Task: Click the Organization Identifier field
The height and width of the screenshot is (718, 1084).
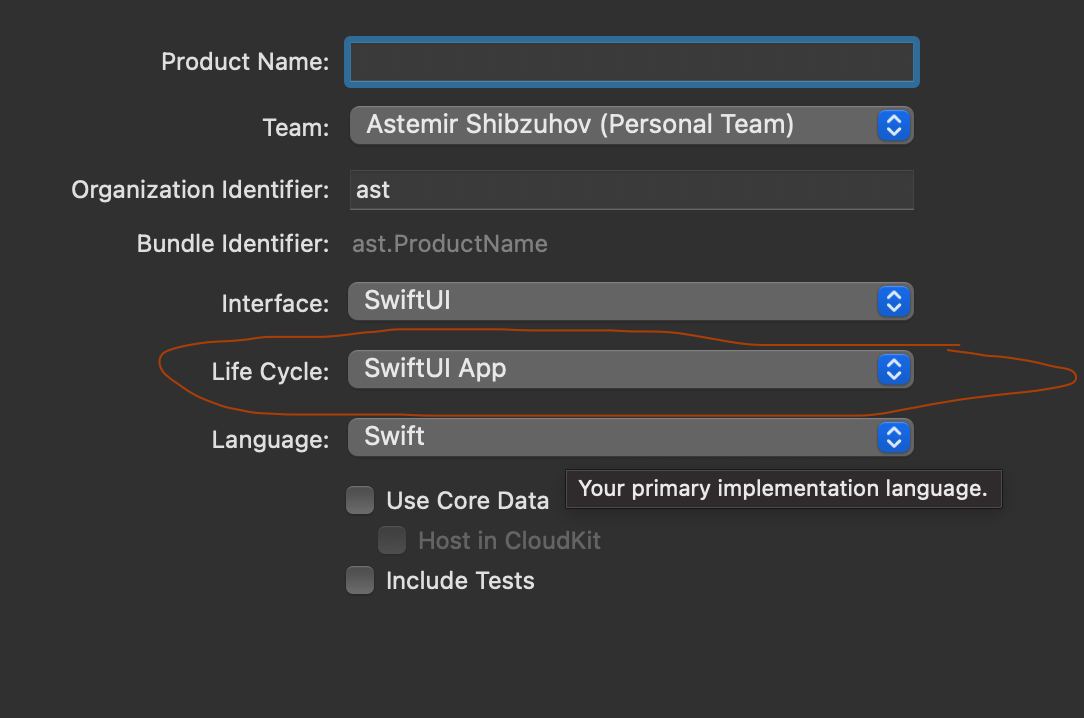Action: tap(632, 190)
